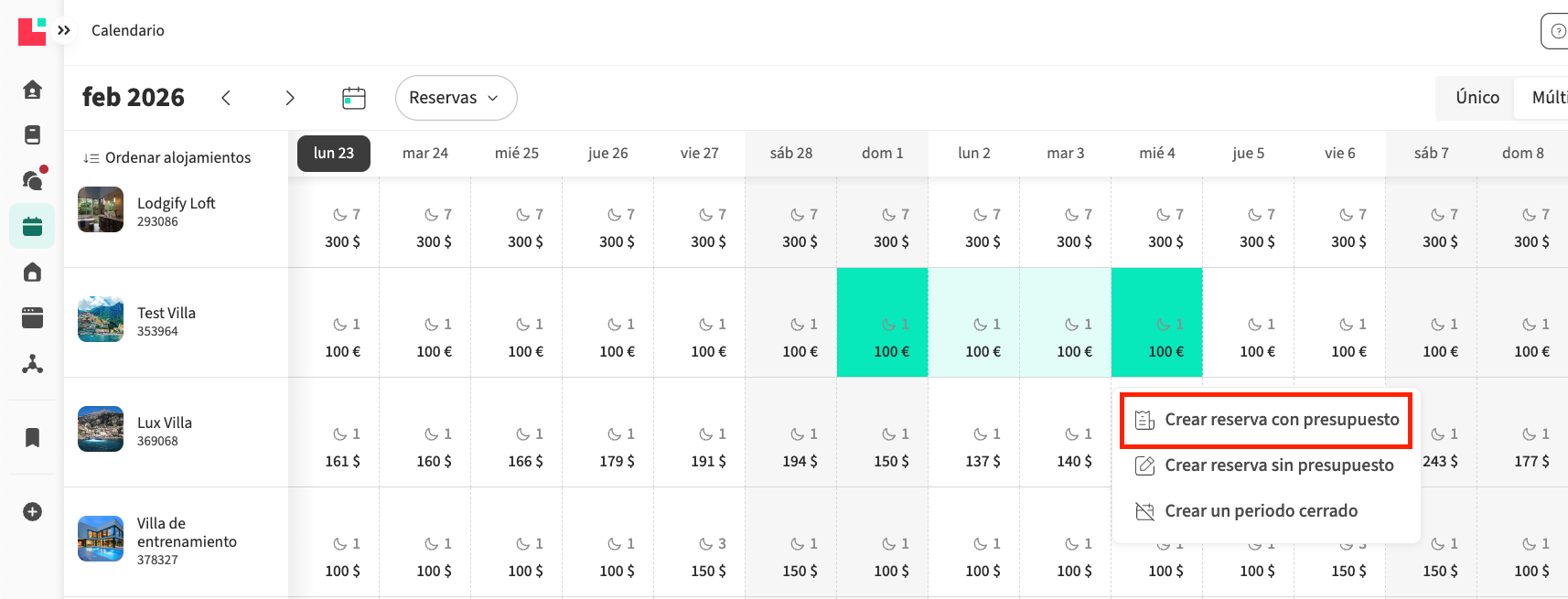The image size is (1568, 599).
Task: Click the bookmark icon in sidebar
Action: click(x=32, y=437)
